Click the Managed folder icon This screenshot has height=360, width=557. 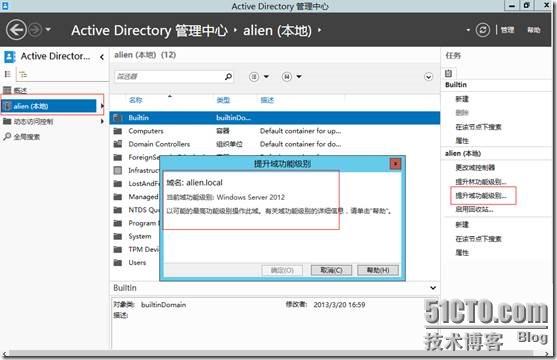pos(118,197)
